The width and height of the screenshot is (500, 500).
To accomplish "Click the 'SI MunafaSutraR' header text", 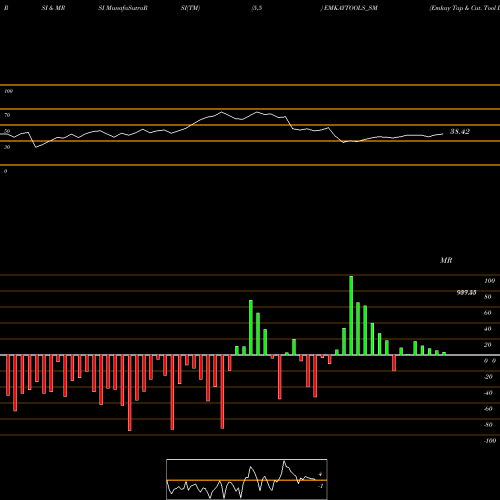I will 123,8.
